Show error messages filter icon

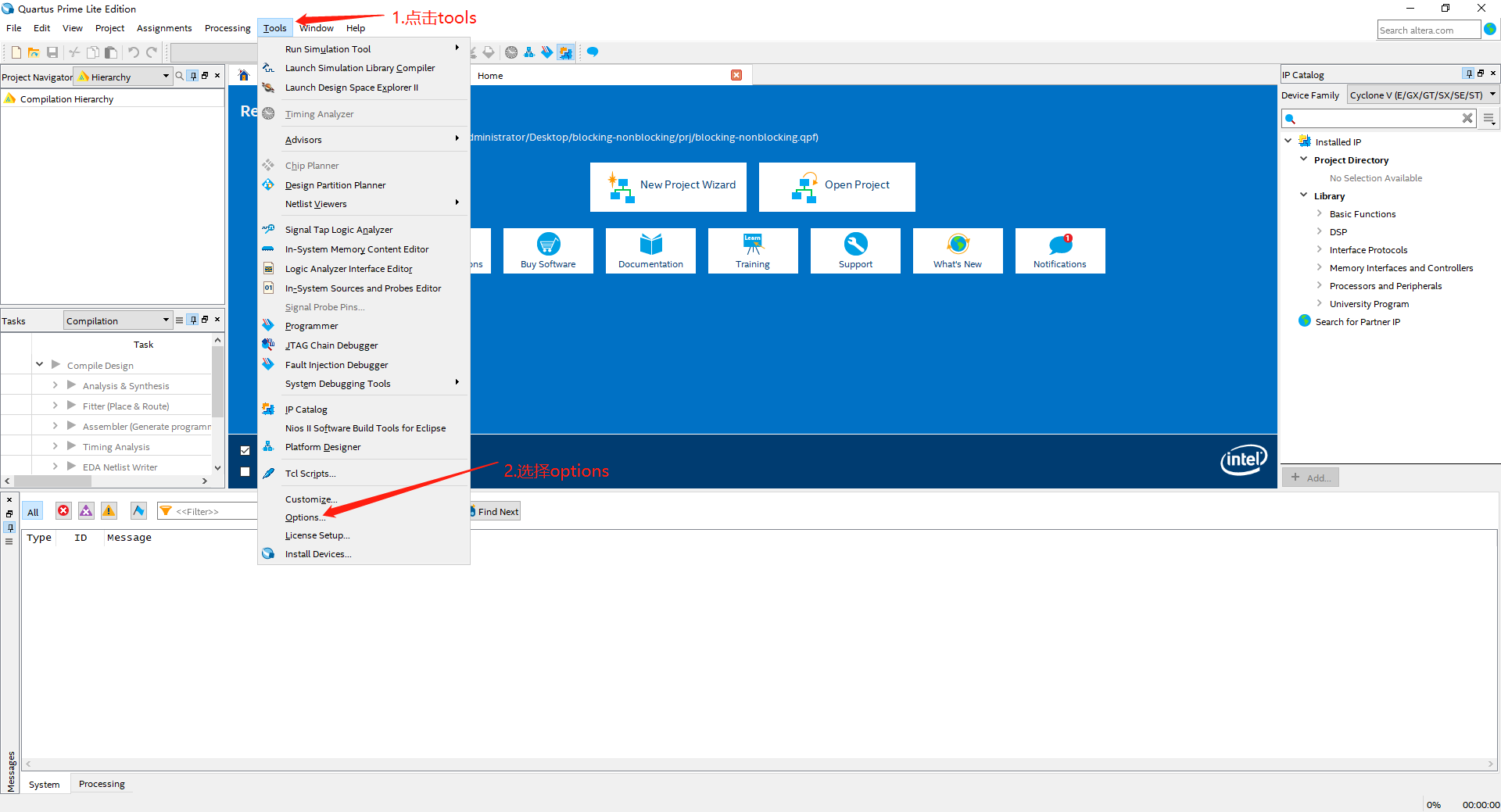point(63,511)
